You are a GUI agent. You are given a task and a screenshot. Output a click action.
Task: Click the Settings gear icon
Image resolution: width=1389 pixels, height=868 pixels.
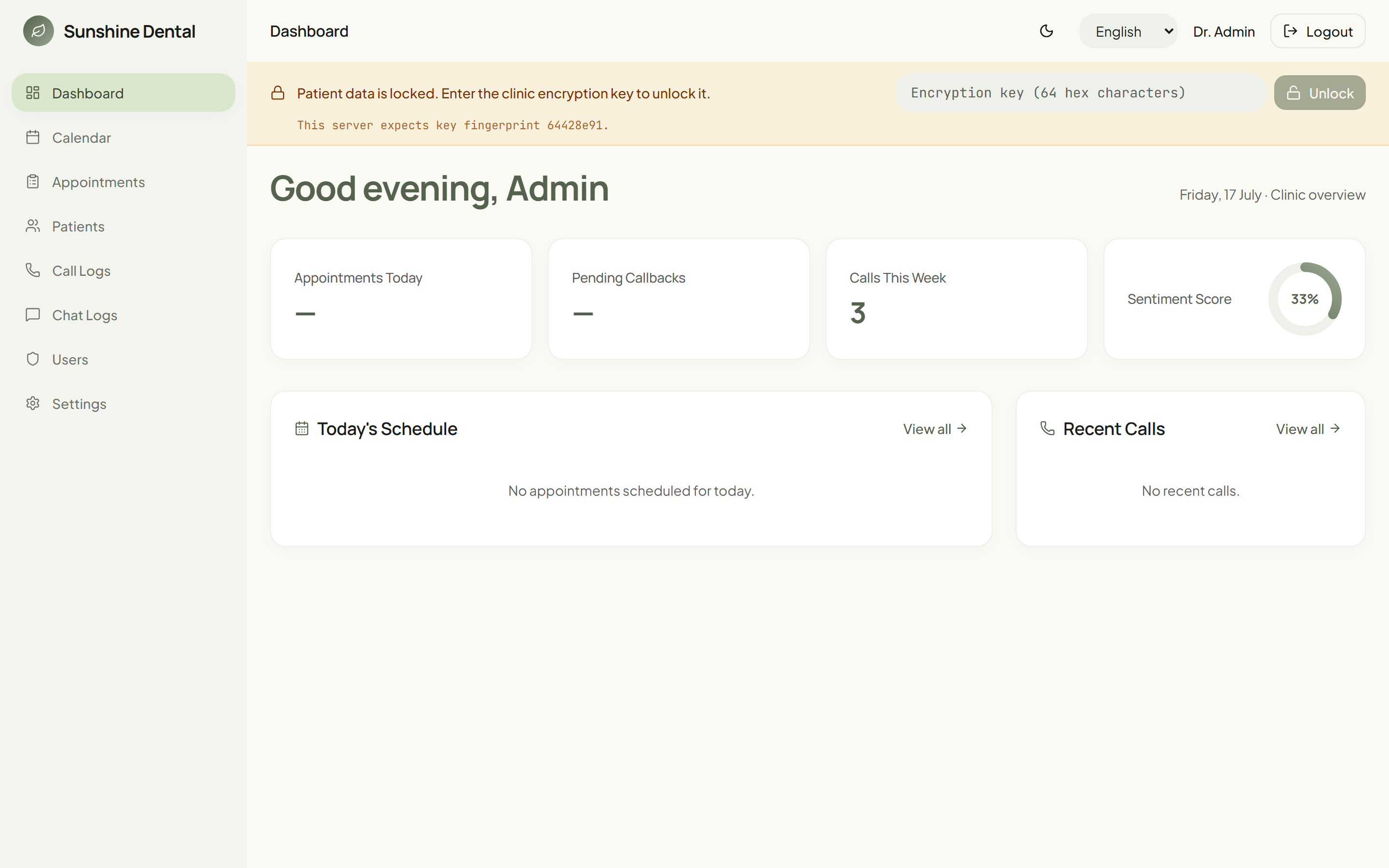[x=33, y=403]
